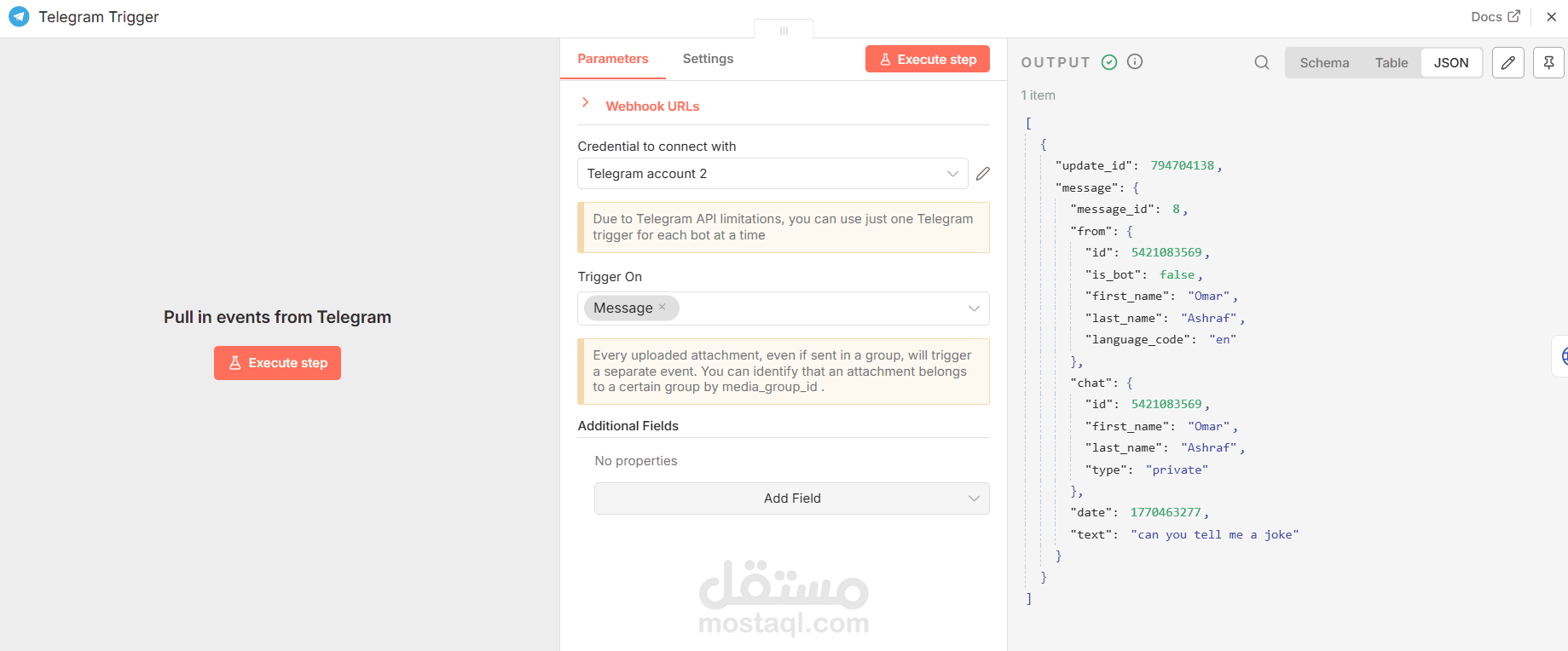Click the "language_code" value "en"

point(1223,339)
